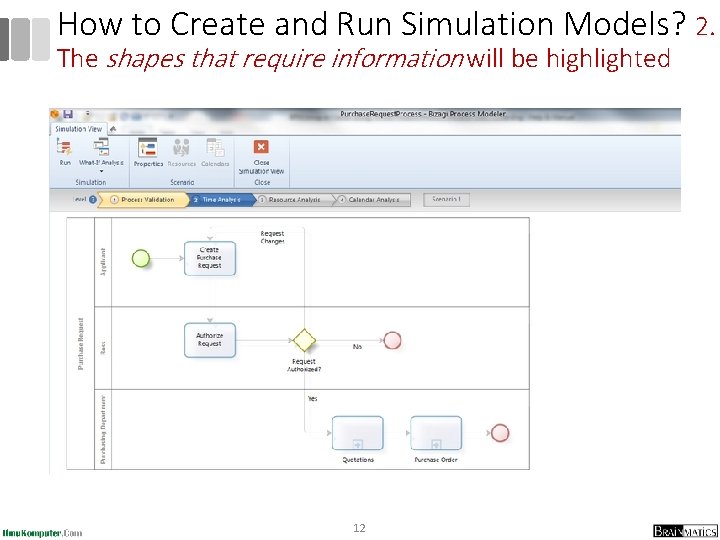Screen dimensions: 720x540
Task: Click the Resources icon in Scenario group
Action: [x=181, y=148]
